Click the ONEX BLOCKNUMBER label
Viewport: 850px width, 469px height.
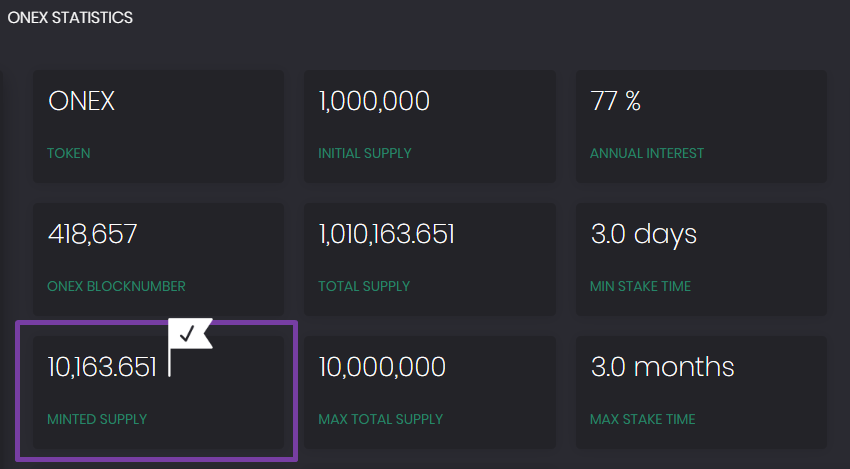pyautogui.click(x=117, y=286)
